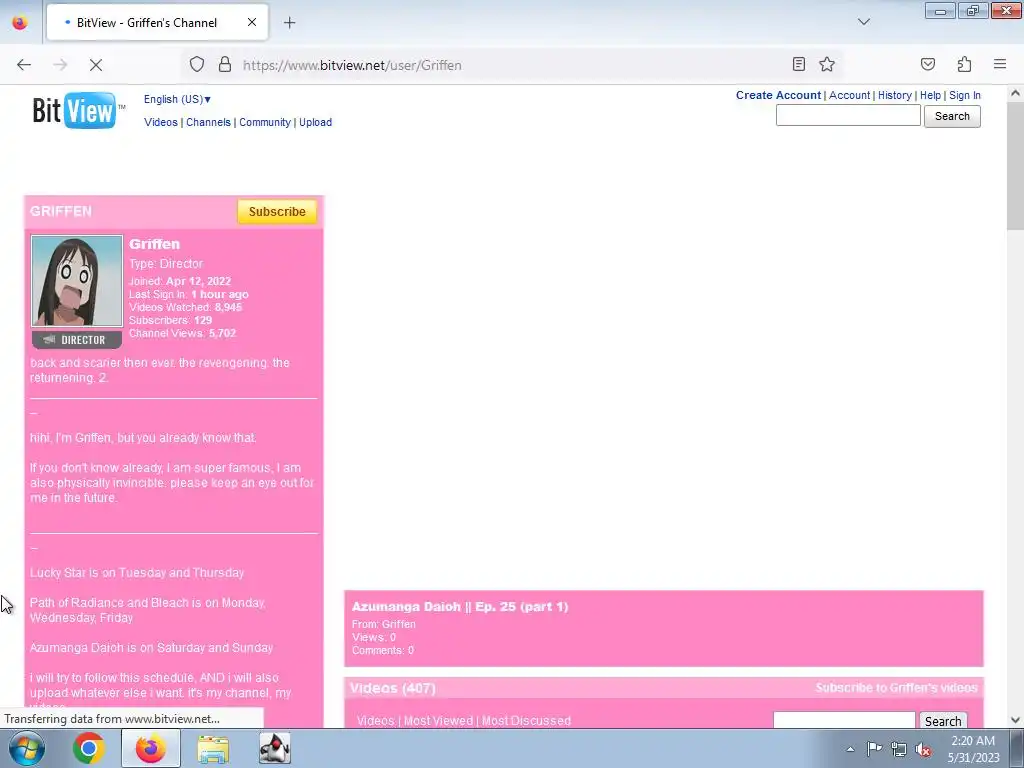Click the BitView logo

click(x=78, y=110)
